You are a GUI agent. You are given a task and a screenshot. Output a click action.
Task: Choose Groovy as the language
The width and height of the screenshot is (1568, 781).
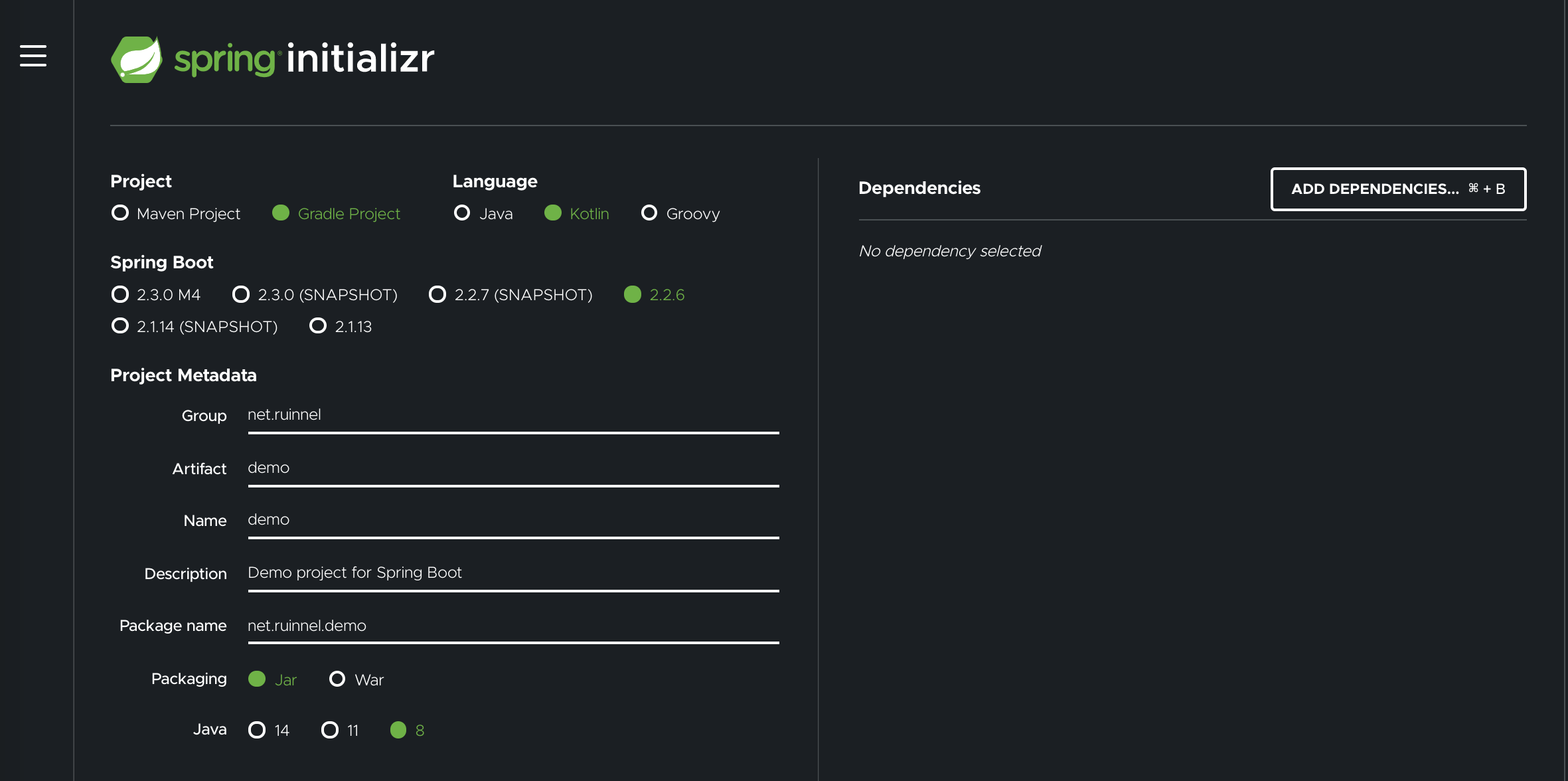tap(680, 213)
